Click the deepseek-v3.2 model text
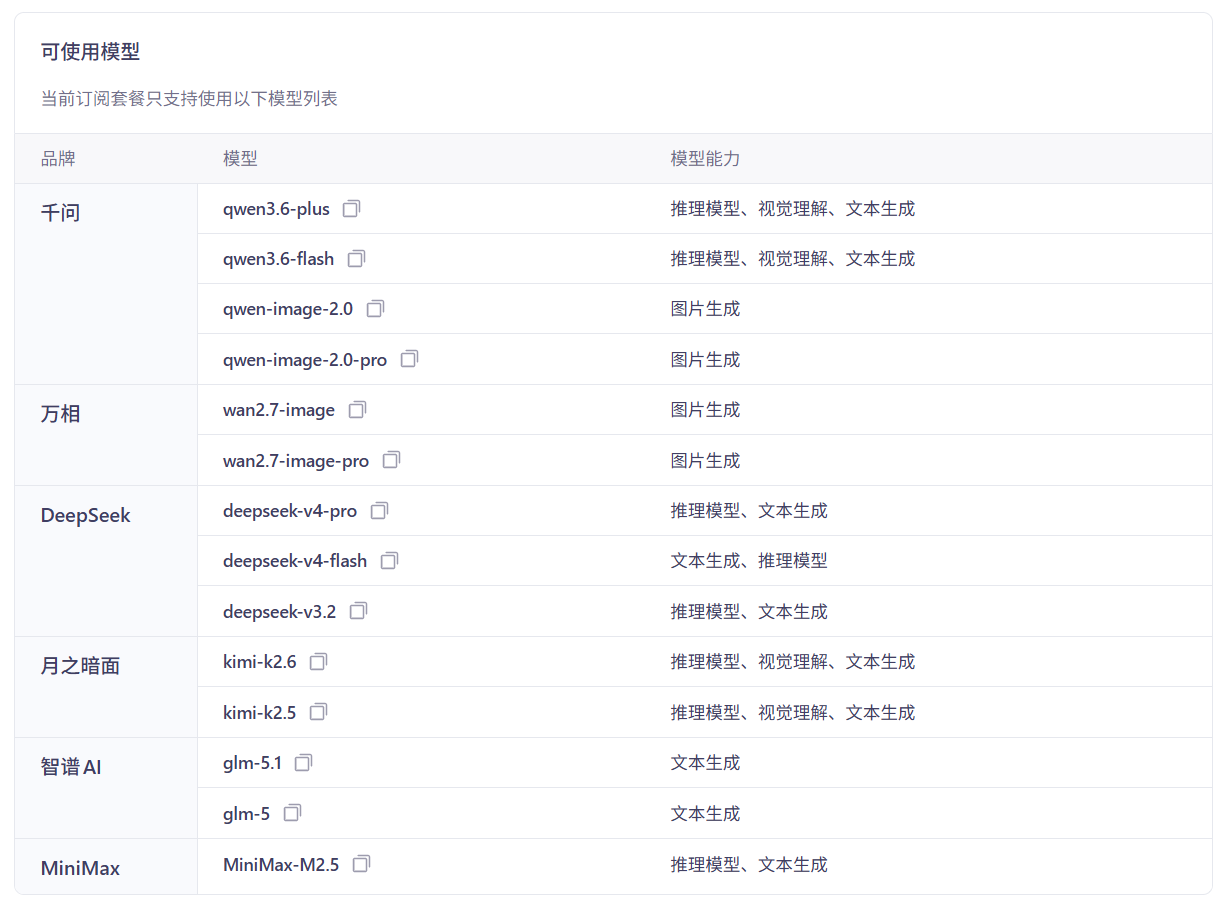The image size is (1224, 903). point(280,611)
